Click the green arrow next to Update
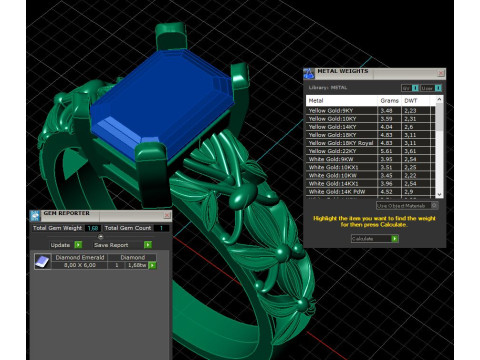The image size is (480, 360). (78, 245)
